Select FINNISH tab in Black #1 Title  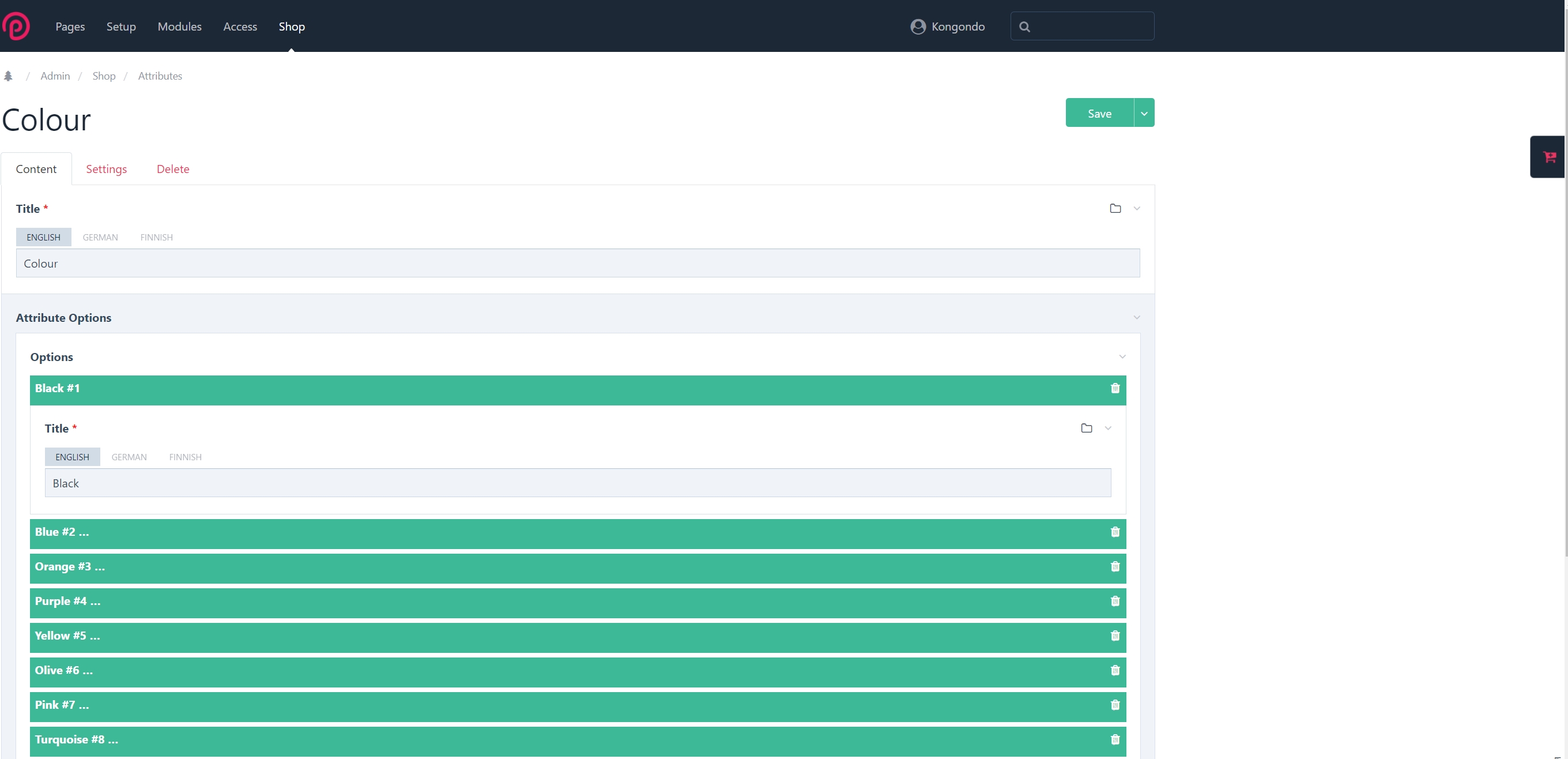pos(185,457)
